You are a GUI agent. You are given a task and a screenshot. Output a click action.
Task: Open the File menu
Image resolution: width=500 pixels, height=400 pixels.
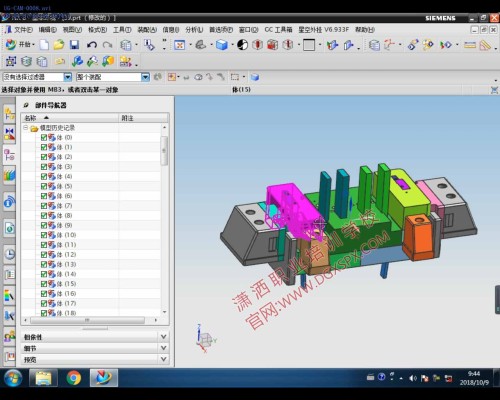coord(23,30)
